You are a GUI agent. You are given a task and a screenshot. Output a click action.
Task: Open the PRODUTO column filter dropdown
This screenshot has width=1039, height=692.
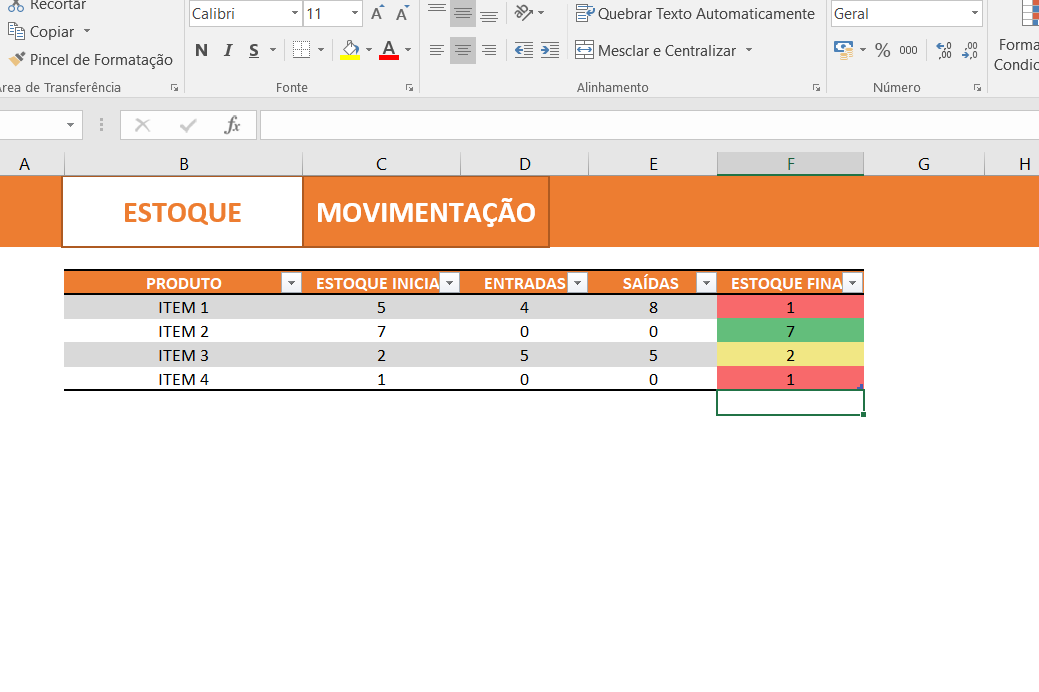coord(291,283)
